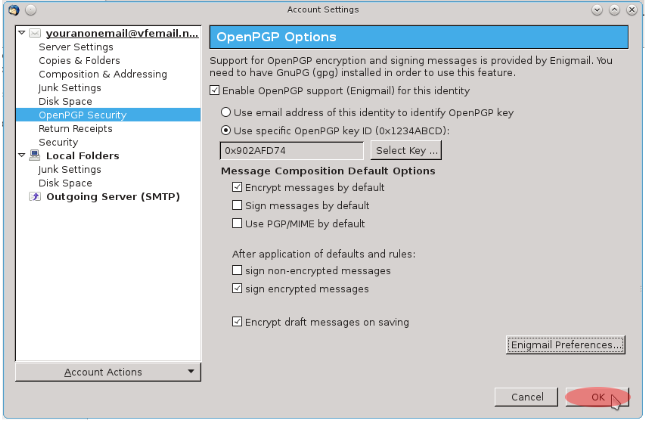Toggle Enable OpenPGP support checkbox
The image size is (645, 421).
tap(214, 91)
